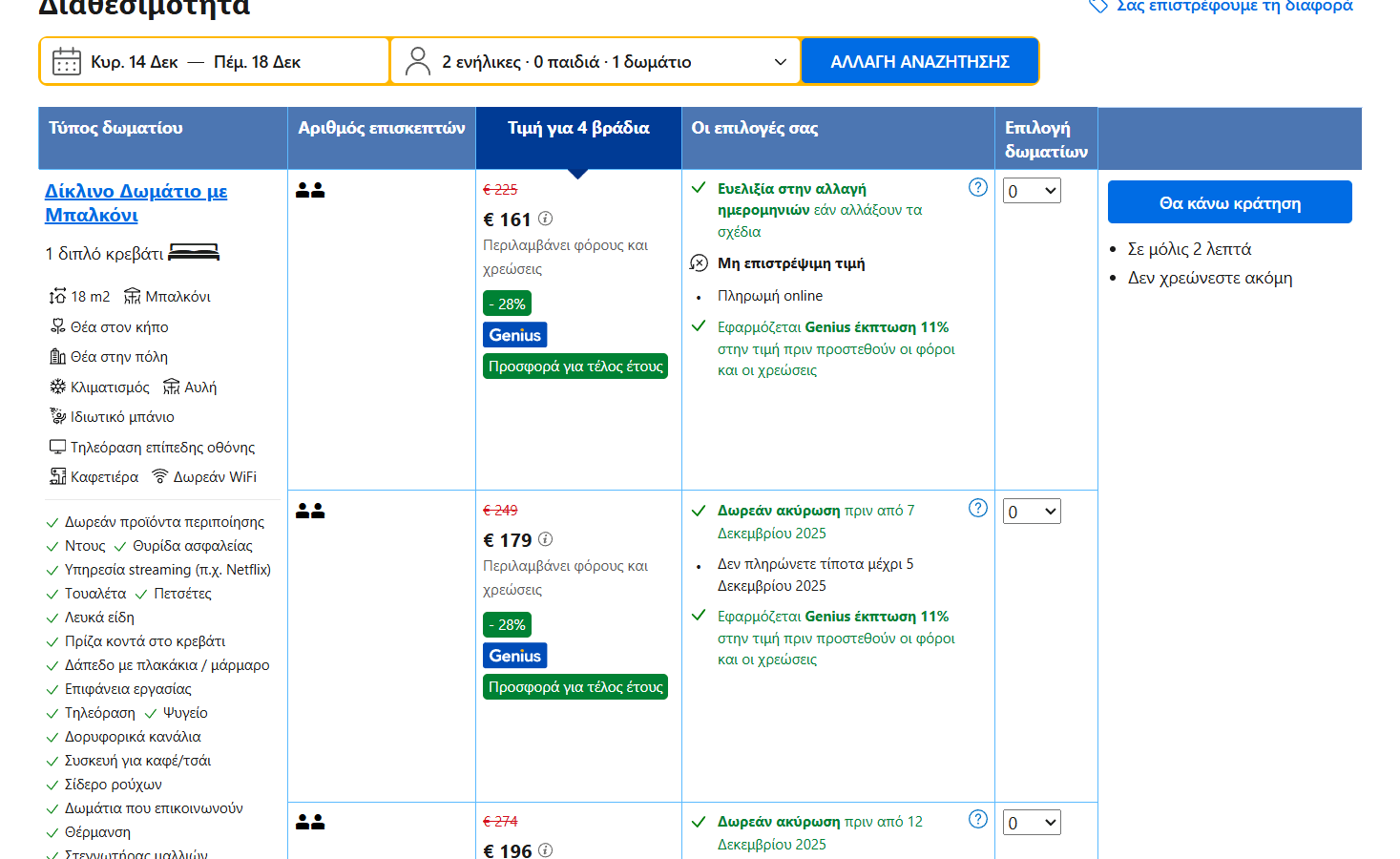
Task: Click the Προσφορά για τέλος έτους badge in first row
Action: [575, 367]
